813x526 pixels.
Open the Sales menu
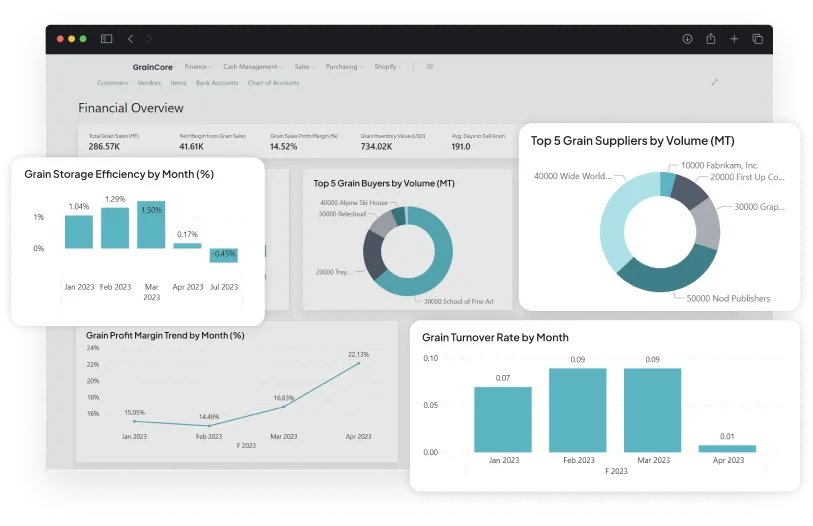(x=304, y=67)
